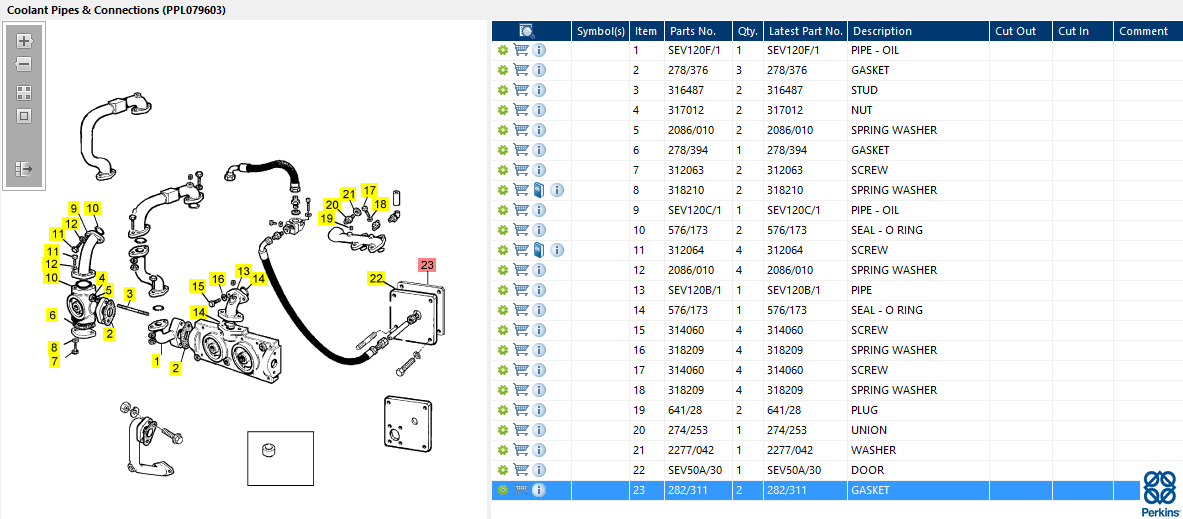Add STUD 316487 to cart
The width and height of the screenshot is (1183, 519).
(521, 90)
